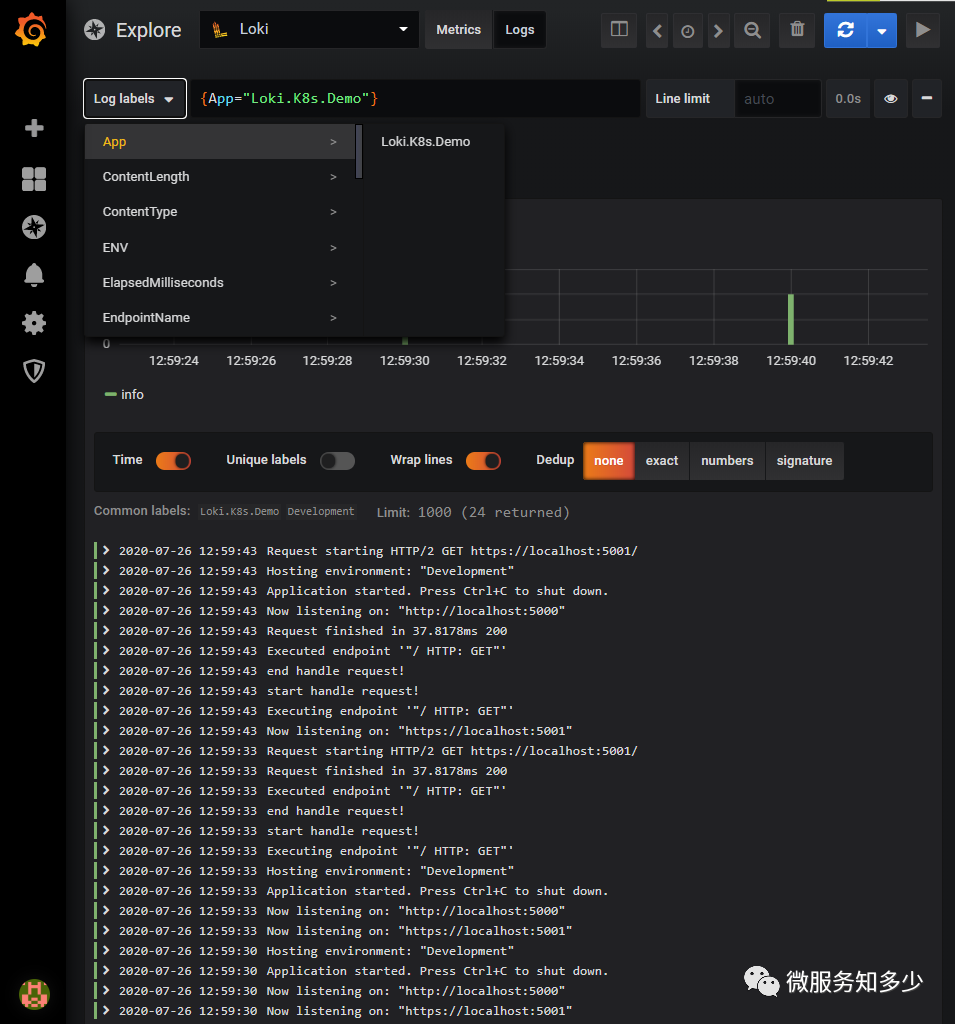The image size is (955, 1024).
Task: Select Dedup numbers option
Action: tap(727, 460)
